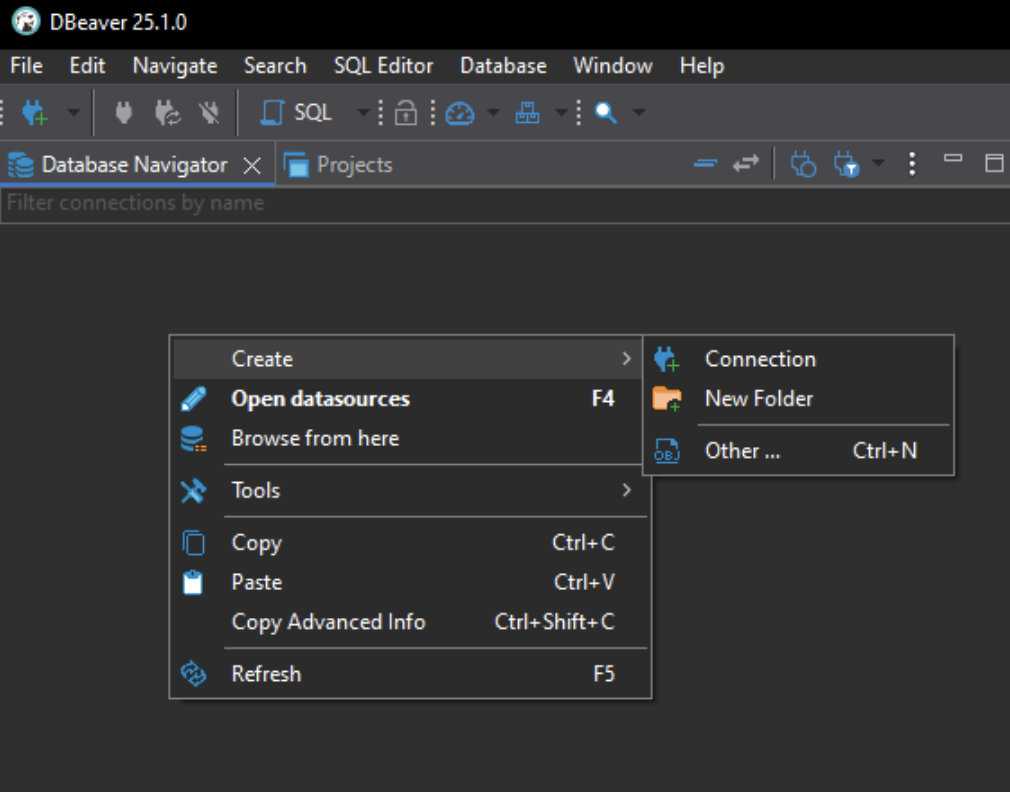Choose Browse from here in context menu
The width and height of the screenshot is (1010, 792).
click(408, 438)
